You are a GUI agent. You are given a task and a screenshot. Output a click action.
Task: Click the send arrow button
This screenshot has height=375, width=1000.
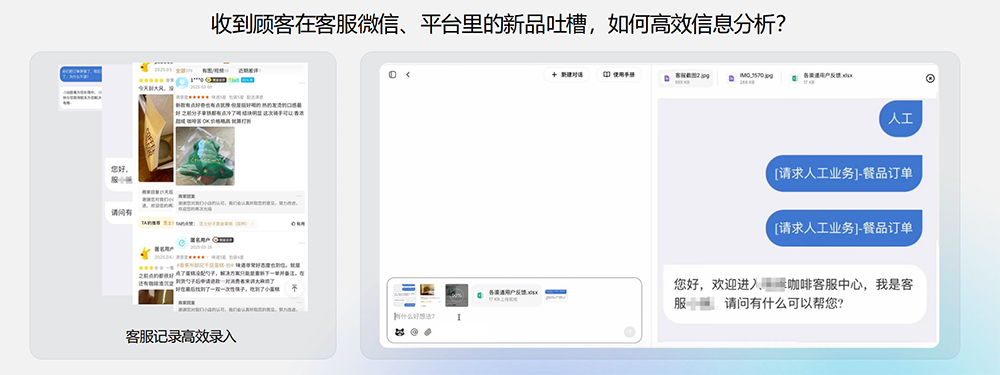tap(629, 332)
